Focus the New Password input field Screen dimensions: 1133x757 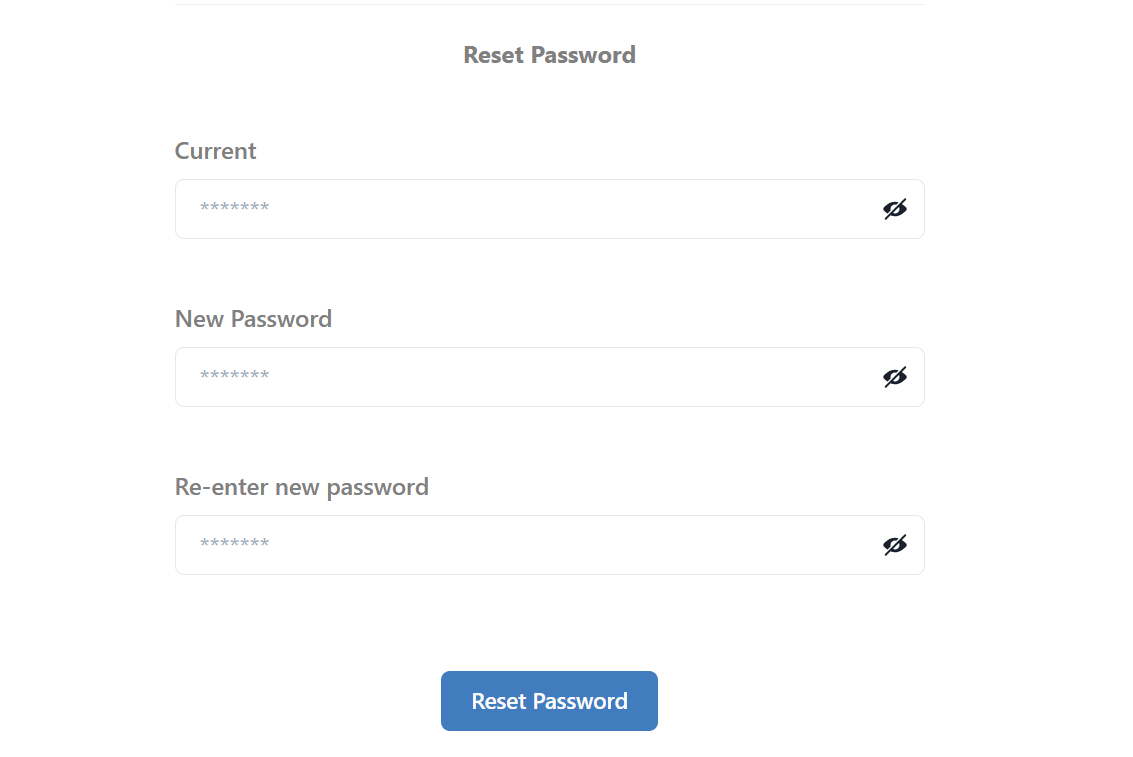(x=549, y=377)
